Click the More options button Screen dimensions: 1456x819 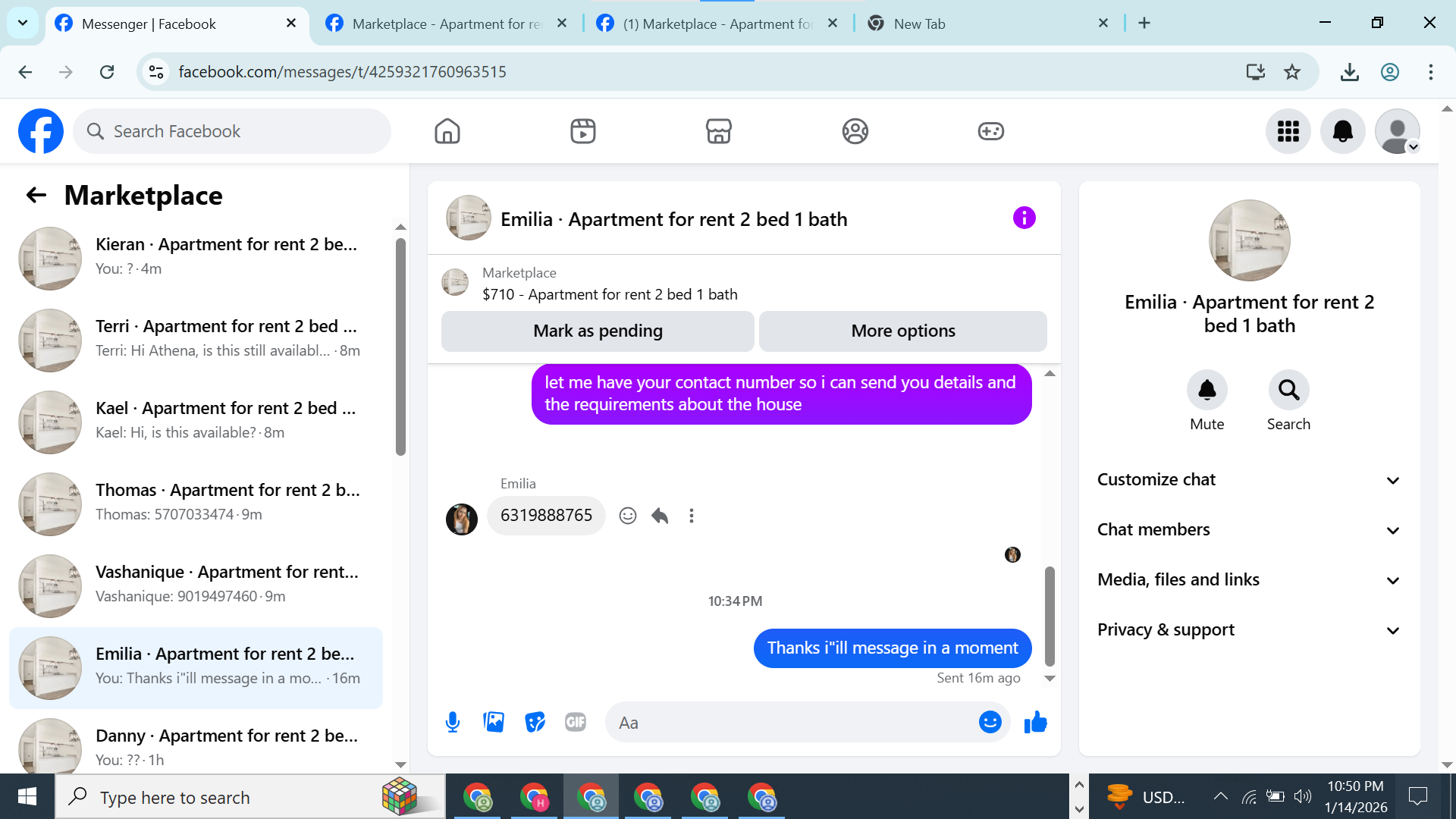pos(902,331)
